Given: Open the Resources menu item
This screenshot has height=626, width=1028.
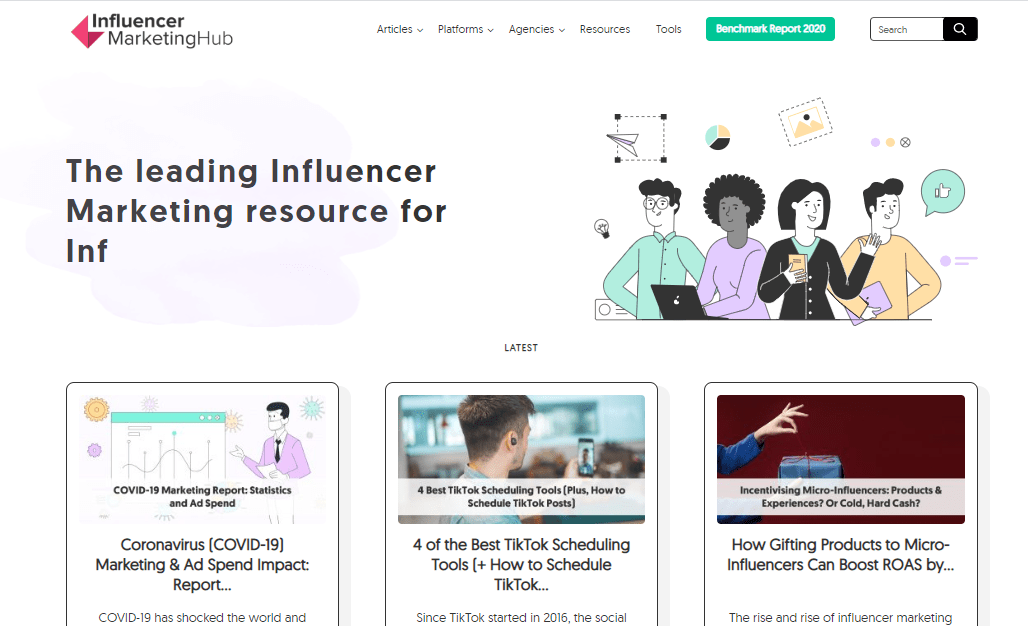Looking at the screenshot, I should tap(604, 29).
